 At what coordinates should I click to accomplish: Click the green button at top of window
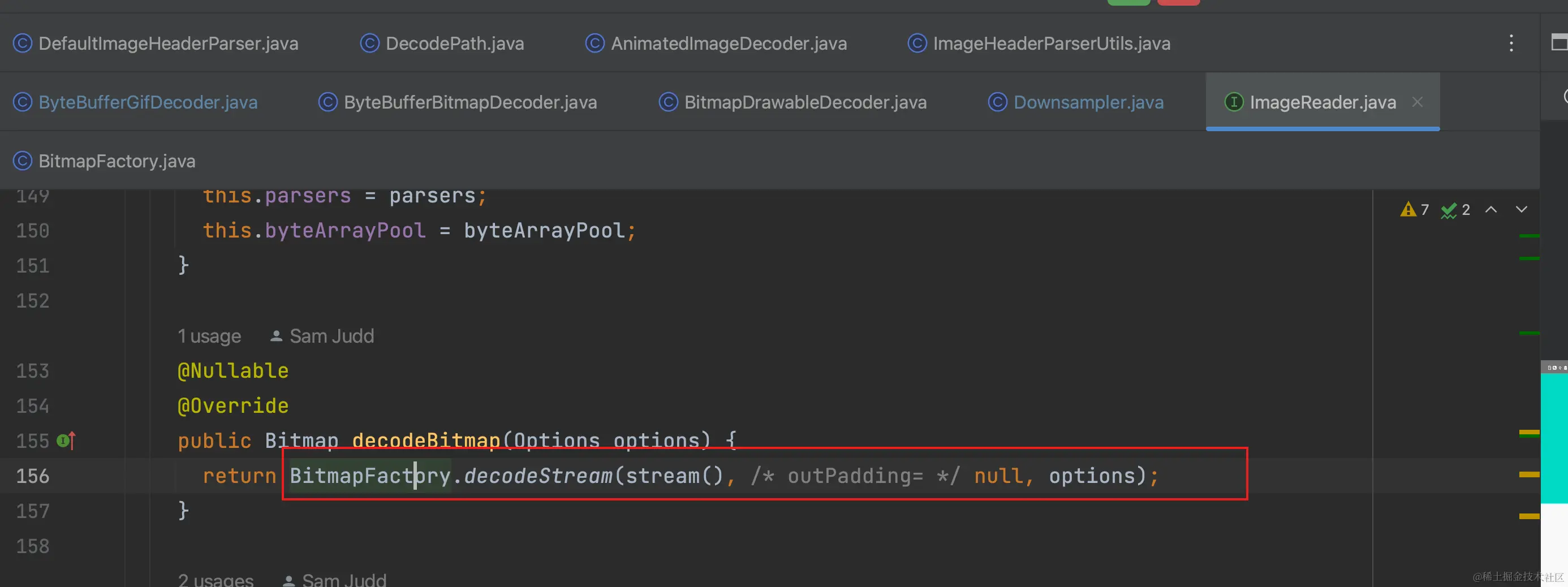[1128, 2]
